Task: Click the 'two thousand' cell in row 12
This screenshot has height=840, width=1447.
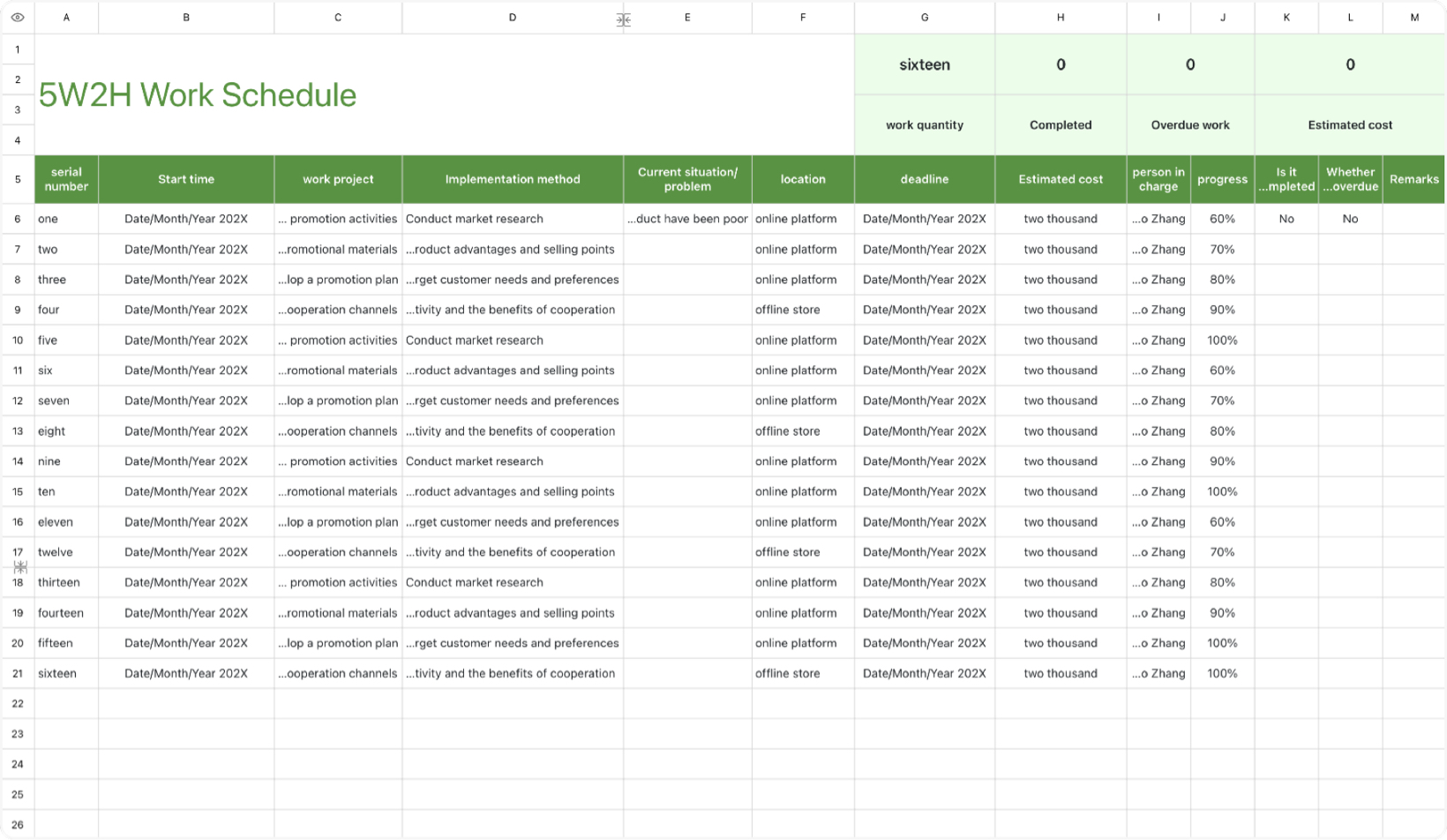Action: coord(1061,401)
